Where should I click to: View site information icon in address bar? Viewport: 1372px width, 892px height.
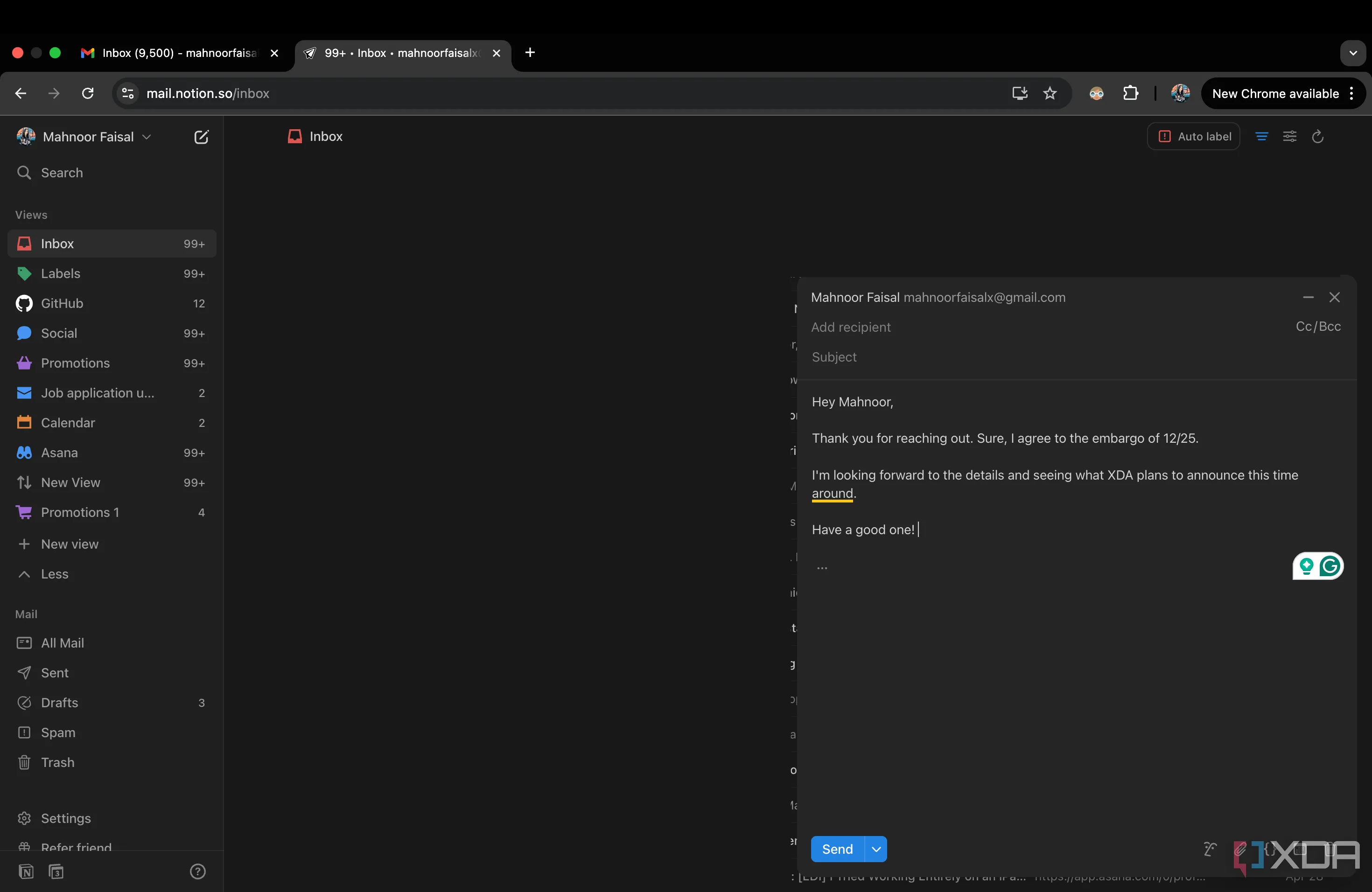127,93
